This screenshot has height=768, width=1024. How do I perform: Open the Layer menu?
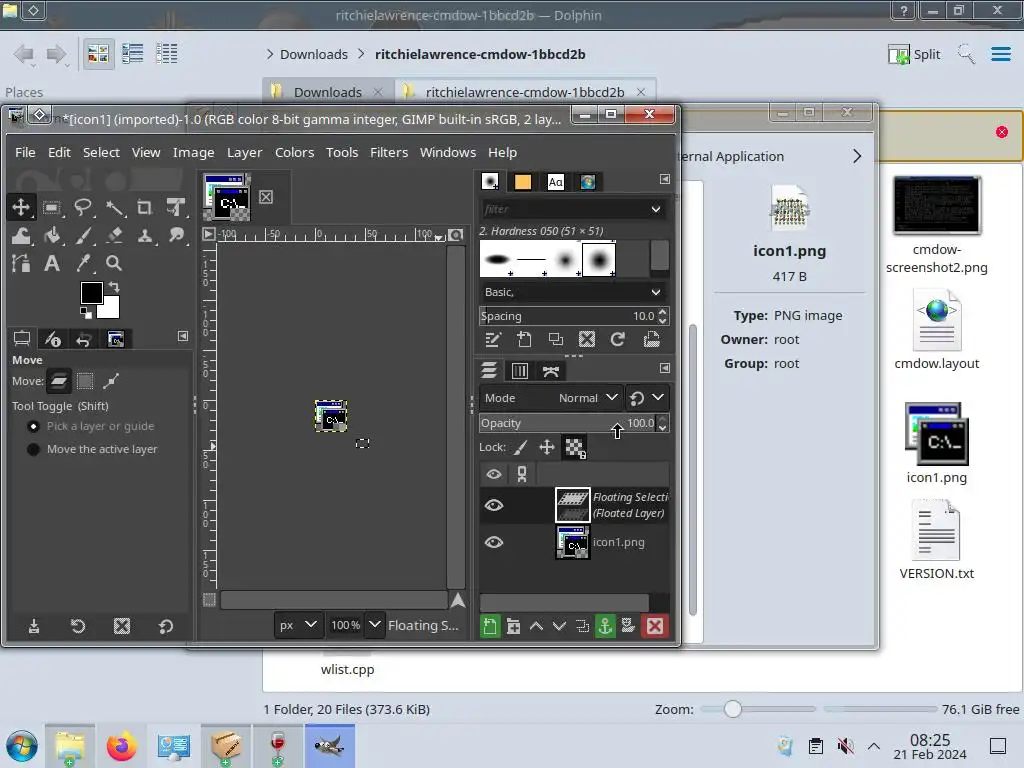pos(244,152)
